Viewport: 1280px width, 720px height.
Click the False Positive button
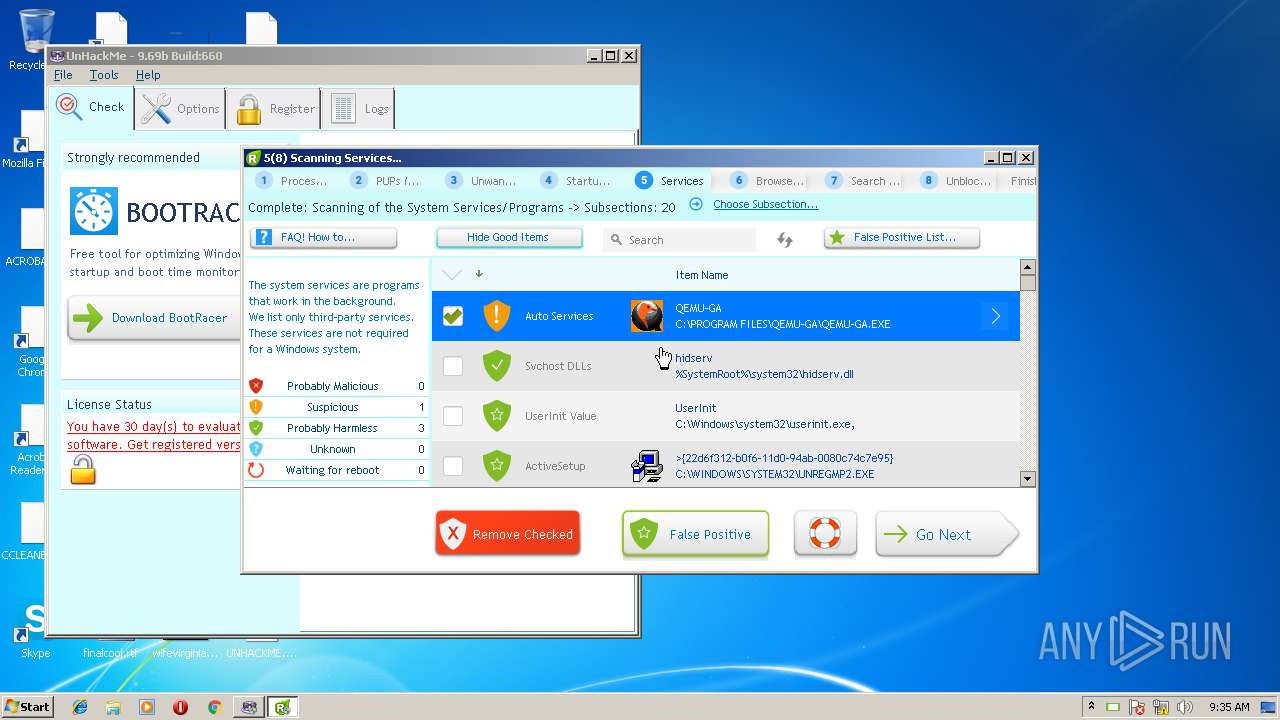tap(696, 534)
